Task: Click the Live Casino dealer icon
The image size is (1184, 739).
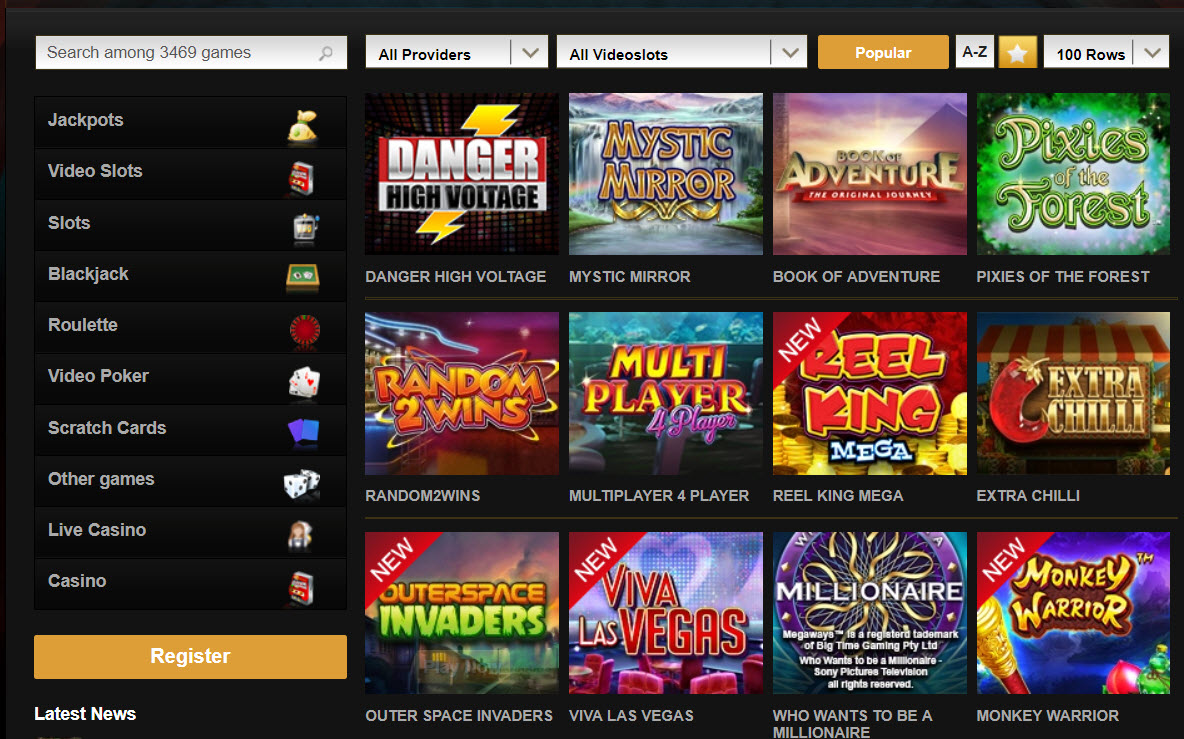Action: point(301,535)
